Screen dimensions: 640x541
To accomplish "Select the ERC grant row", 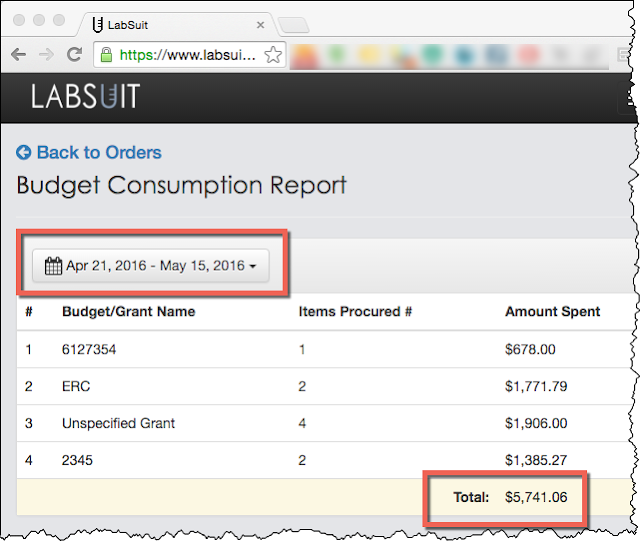I will point(76,385).
